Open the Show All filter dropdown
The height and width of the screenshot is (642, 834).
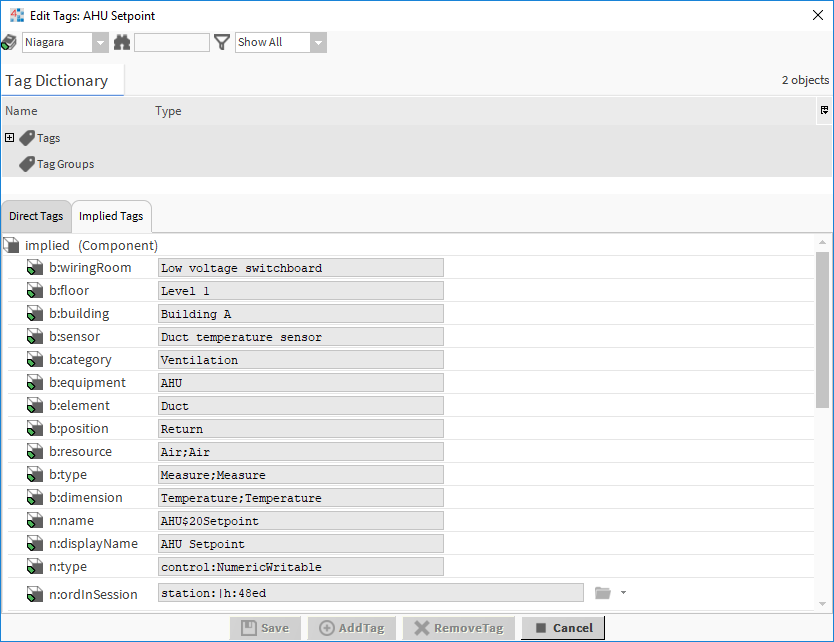coord(318,42)
